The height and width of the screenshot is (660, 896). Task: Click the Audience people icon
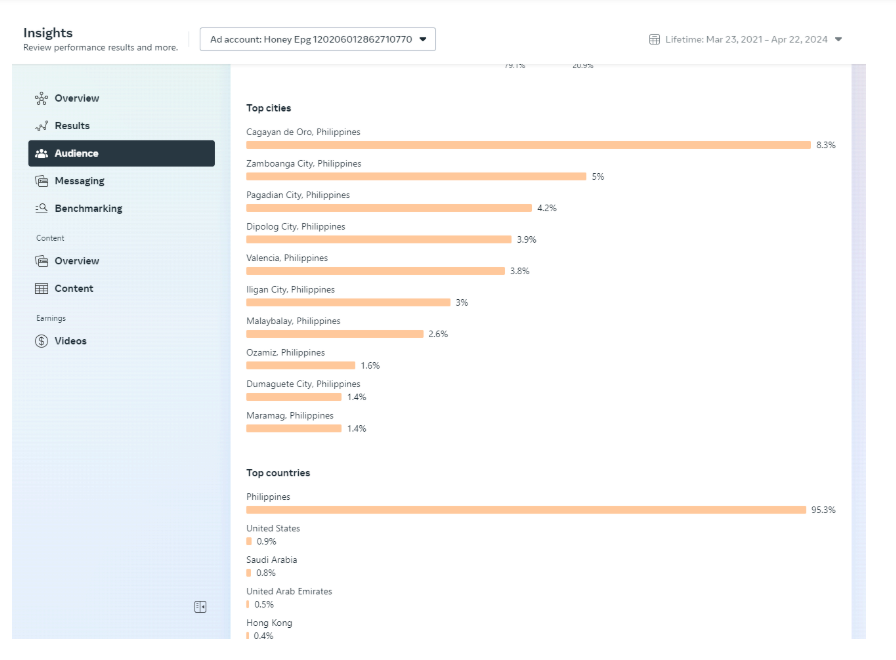[x=41, y=154]
